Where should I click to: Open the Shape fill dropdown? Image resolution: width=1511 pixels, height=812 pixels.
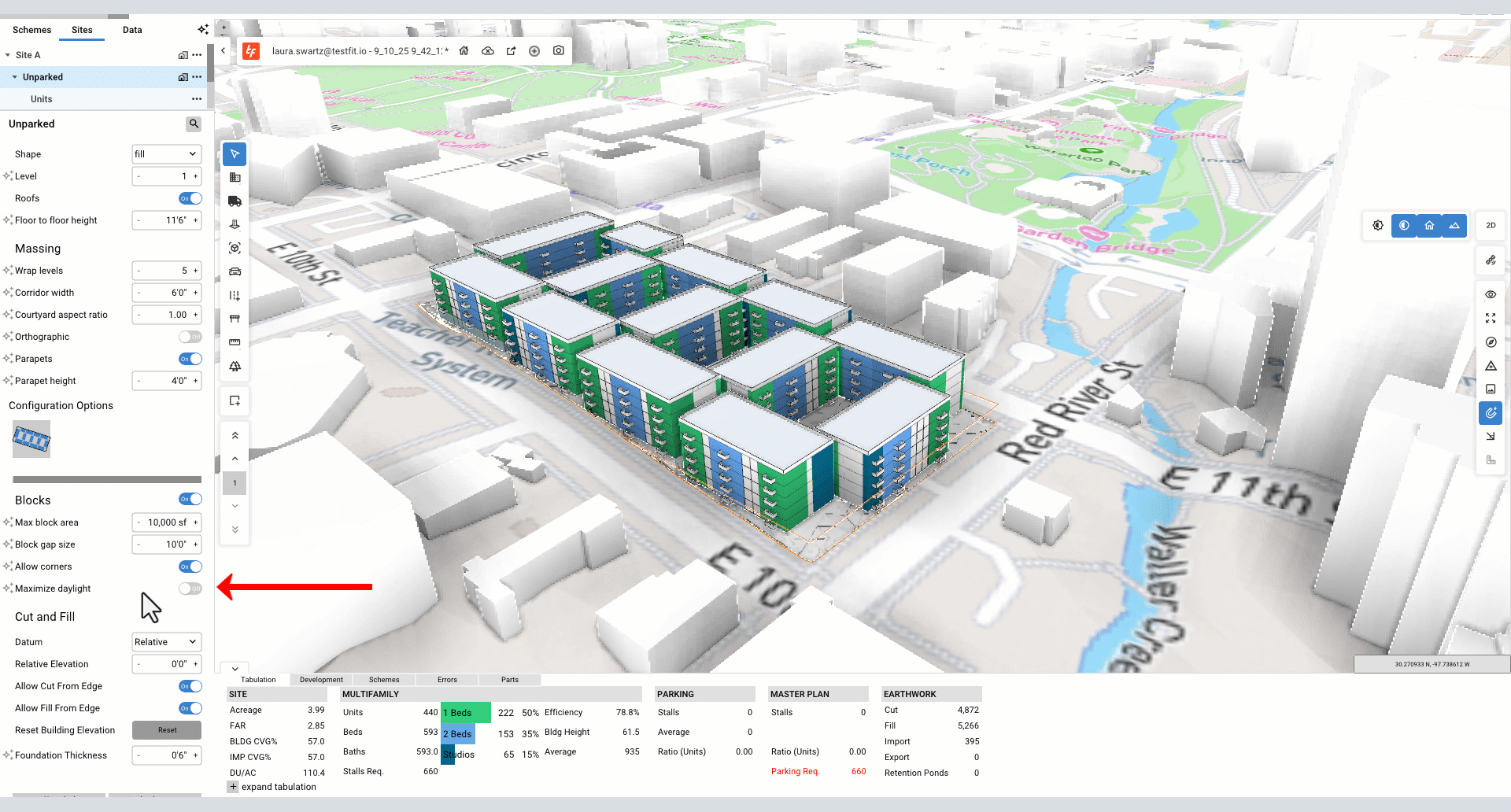166,154
